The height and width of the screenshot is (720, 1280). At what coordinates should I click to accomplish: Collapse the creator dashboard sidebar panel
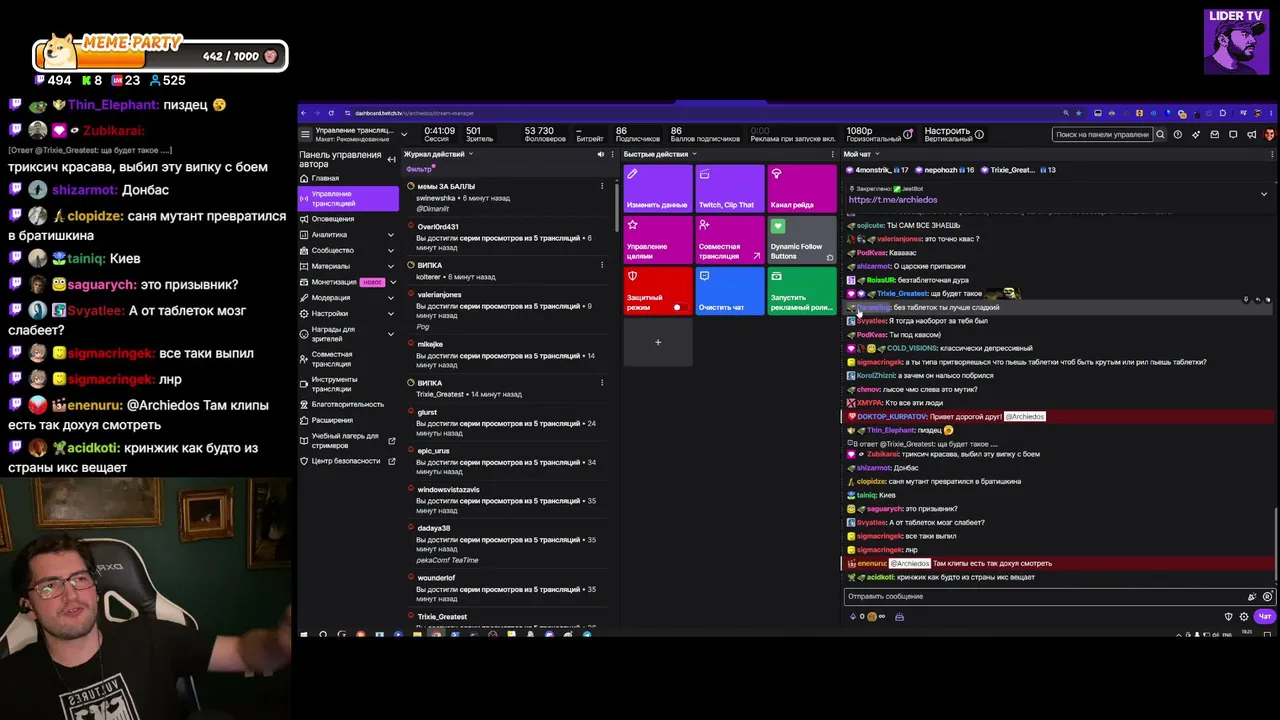[x=391, y=159]
